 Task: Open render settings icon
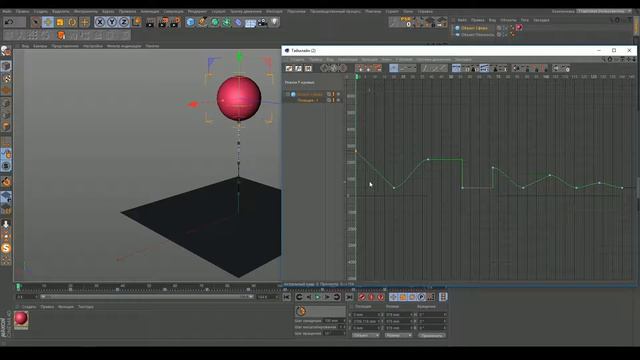point(175,22)
